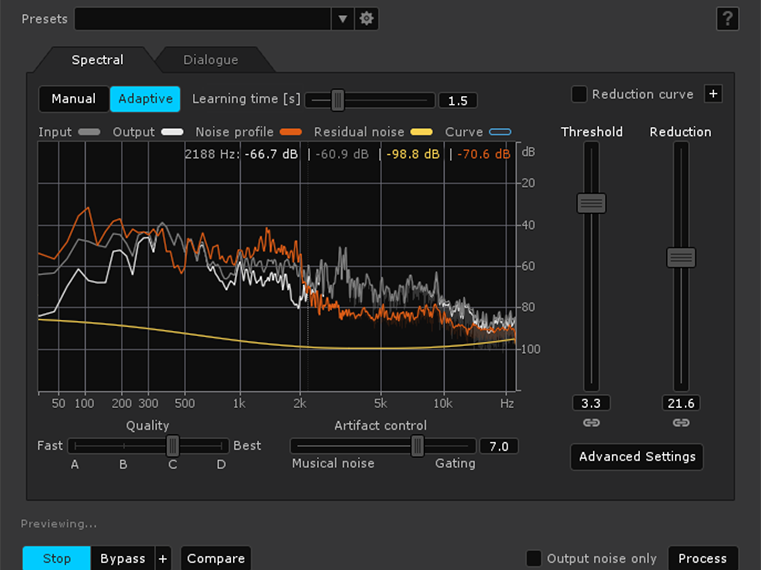This screenshot has width=761, height=570.
Task: Switch to the Dialogue tab
Action: click(x=210, y=60)
